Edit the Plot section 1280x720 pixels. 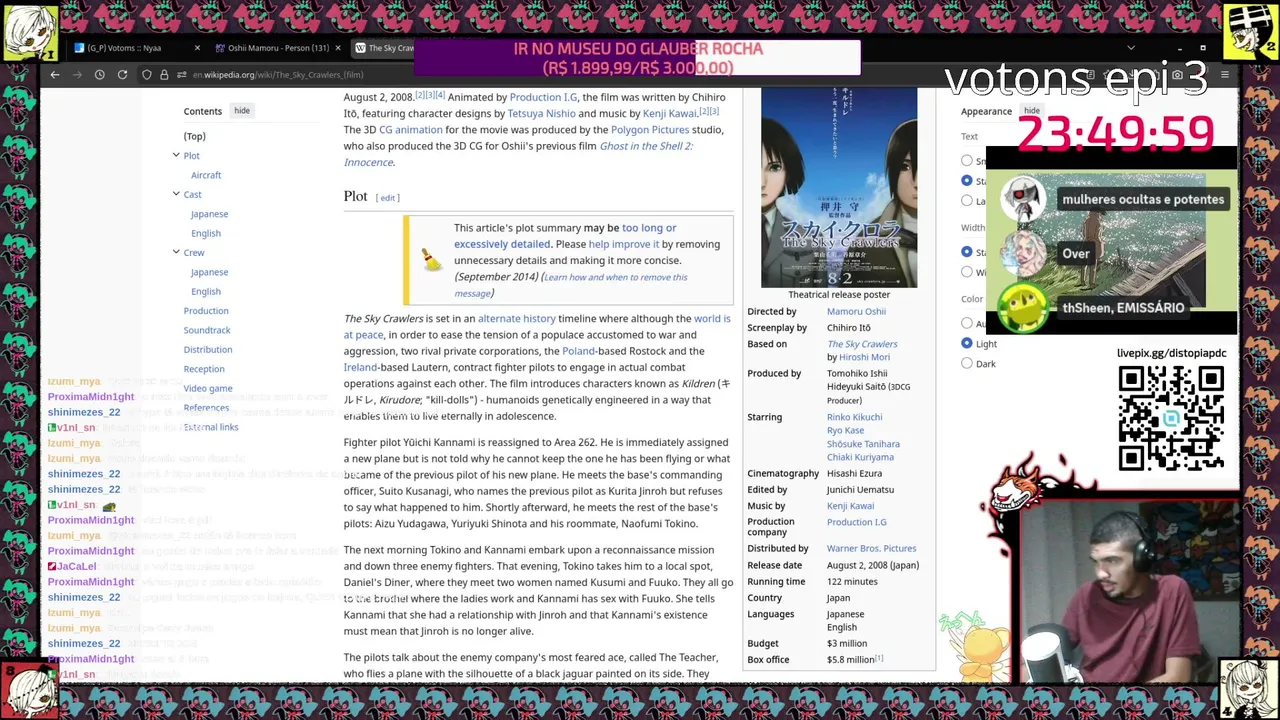[x=387, y=198]
